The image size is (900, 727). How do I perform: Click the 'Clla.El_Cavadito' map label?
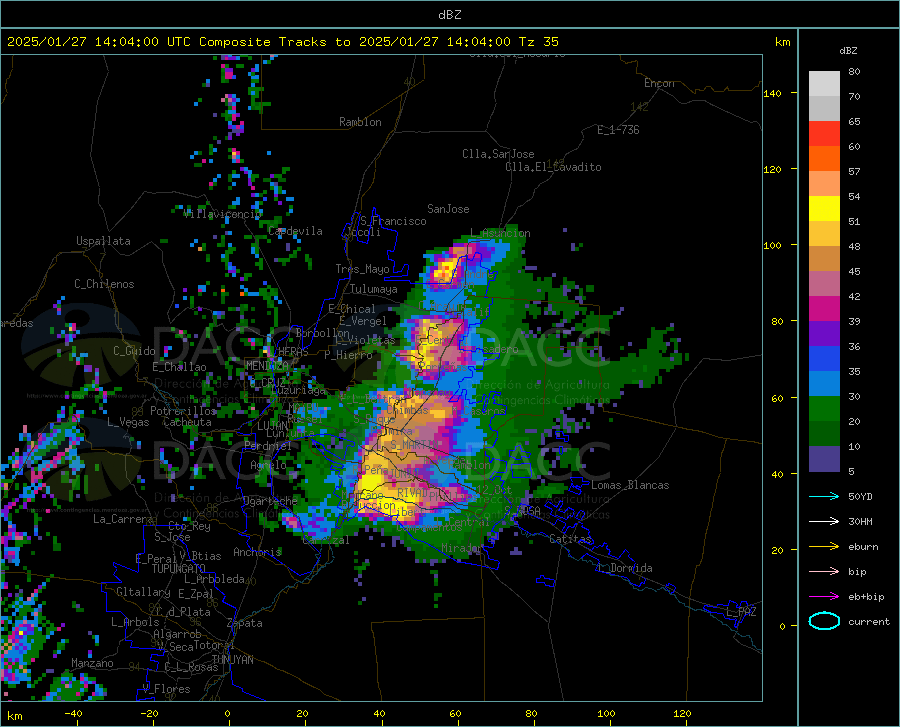tap(553, 167)
